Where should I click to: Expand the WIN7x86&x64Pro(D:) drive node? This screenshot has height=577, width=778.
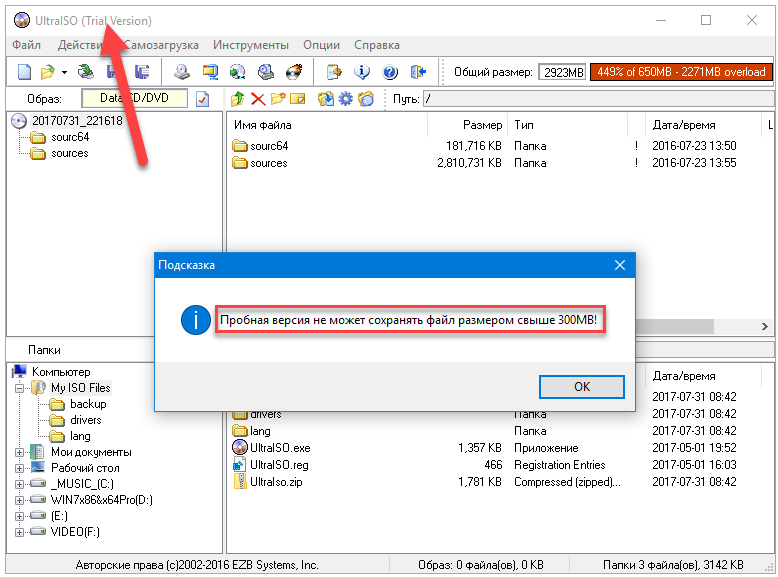(x=19, y=500)
